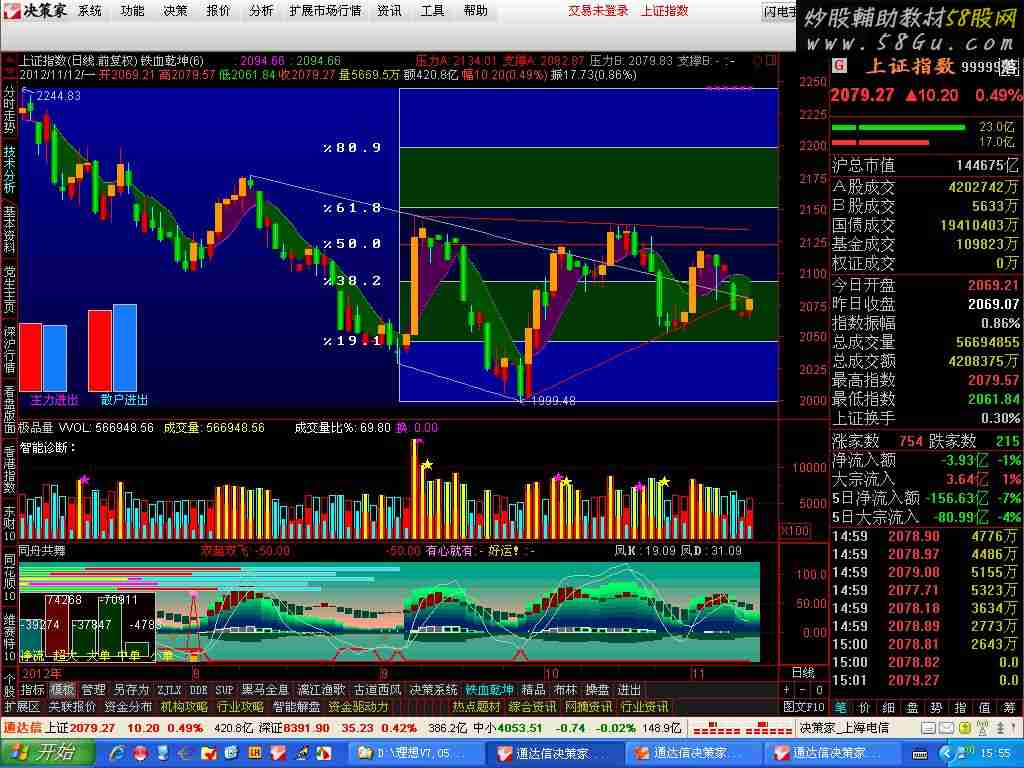Switch to the 模板 tab

point(63,690)
